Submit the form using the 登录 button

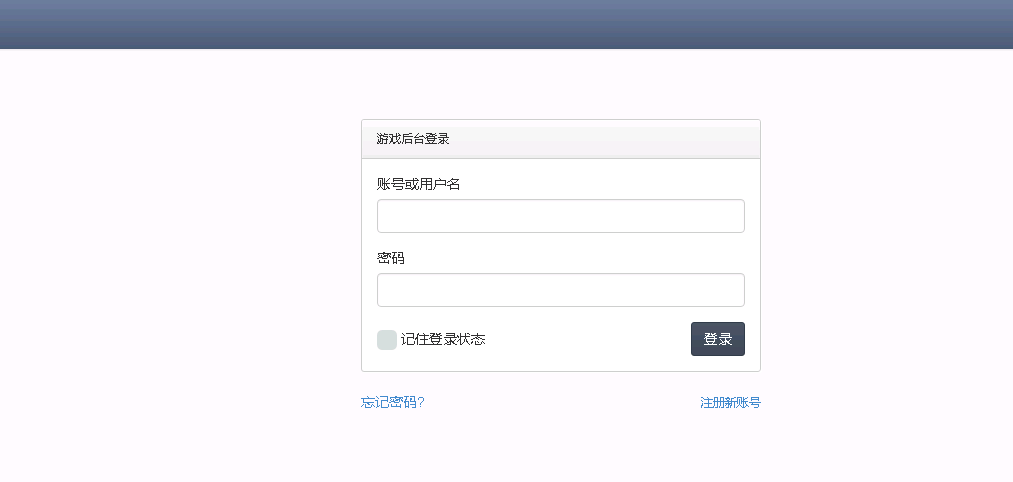click(x=718, y=339)
